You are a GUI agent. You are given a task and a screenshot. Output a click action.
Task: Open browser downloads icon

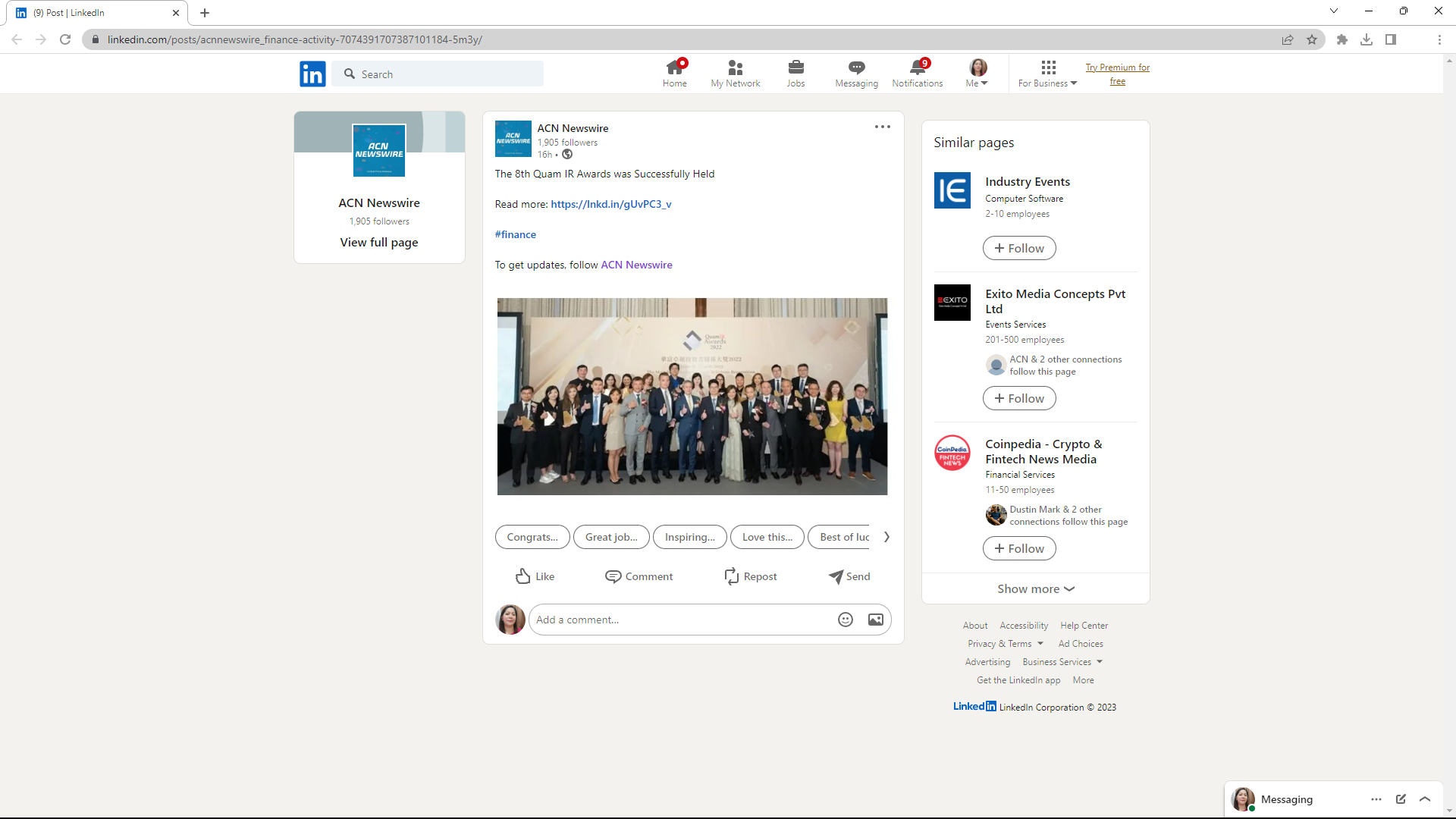(x=1367, y=39)
